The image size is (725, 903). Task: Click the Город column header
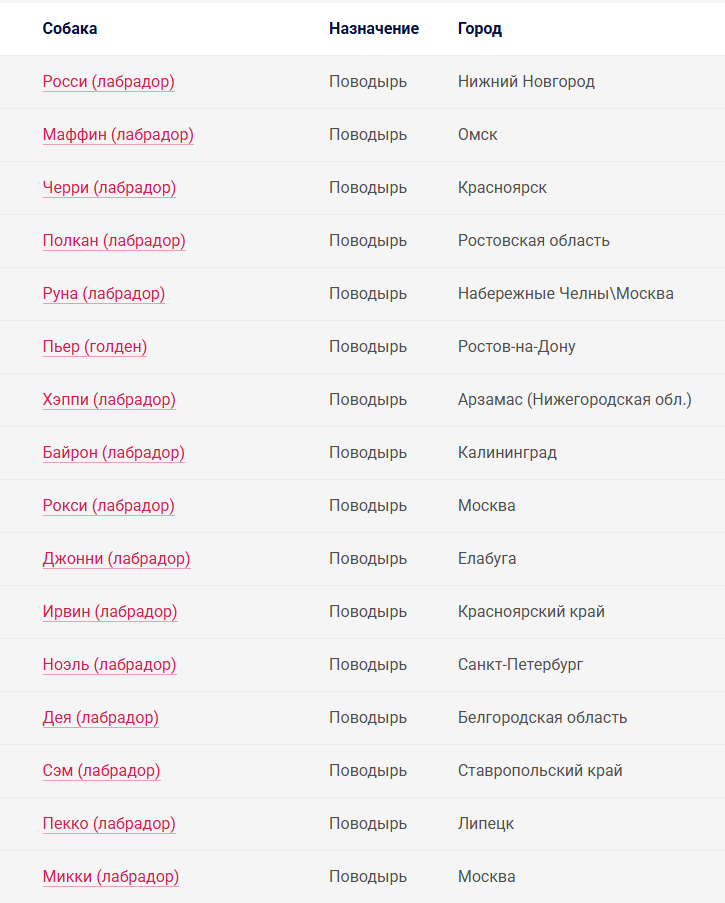click(480, 29)
